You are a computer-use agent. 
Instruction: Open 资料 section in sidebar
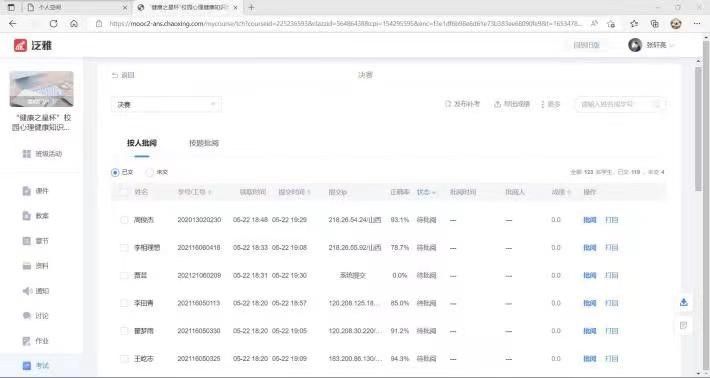[x=35, y=266]
